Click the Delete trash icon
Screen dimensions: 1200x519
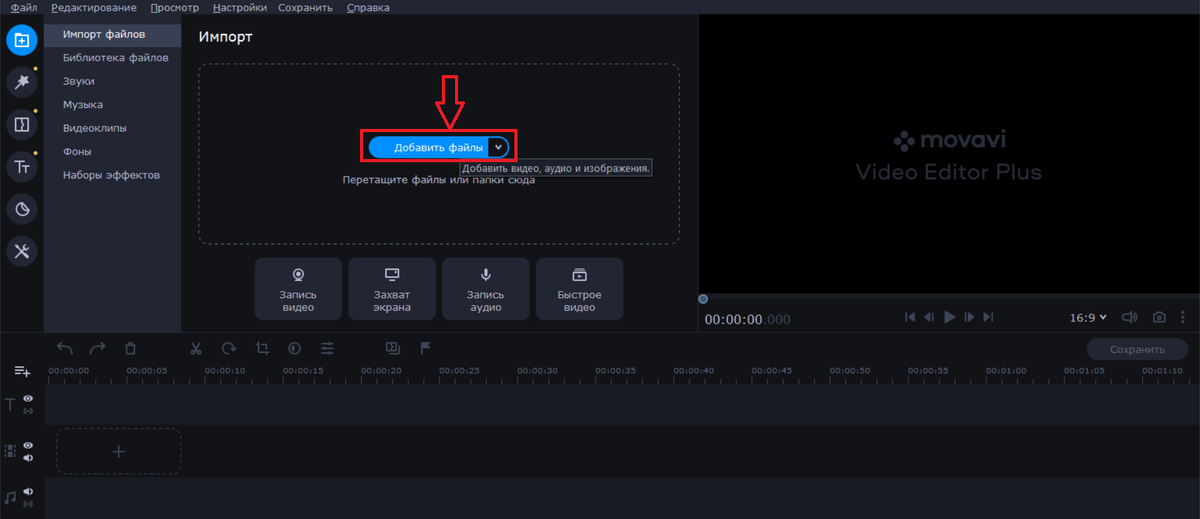(130, 348)
